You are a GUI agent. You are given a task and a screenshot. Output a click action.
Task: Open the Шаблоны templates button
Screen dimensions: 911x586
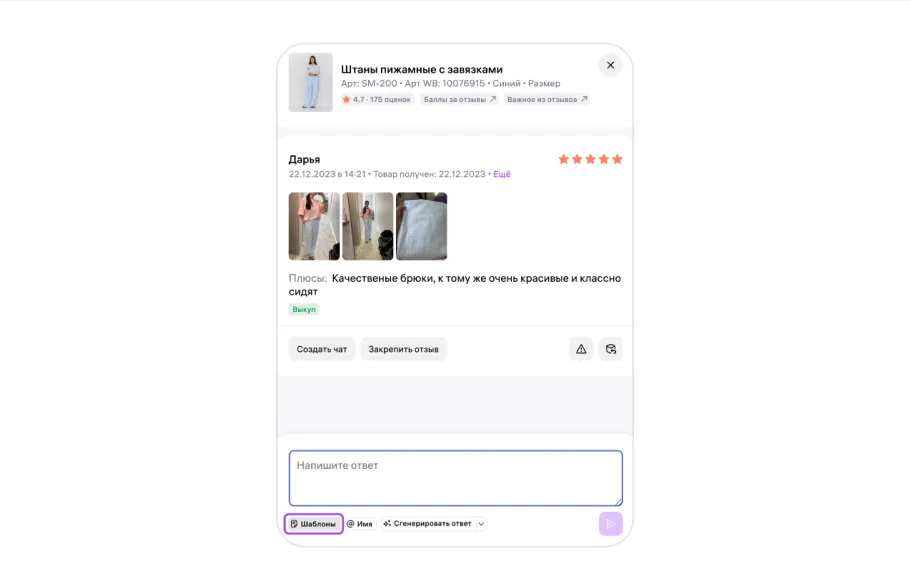click(x=314, y=524)
